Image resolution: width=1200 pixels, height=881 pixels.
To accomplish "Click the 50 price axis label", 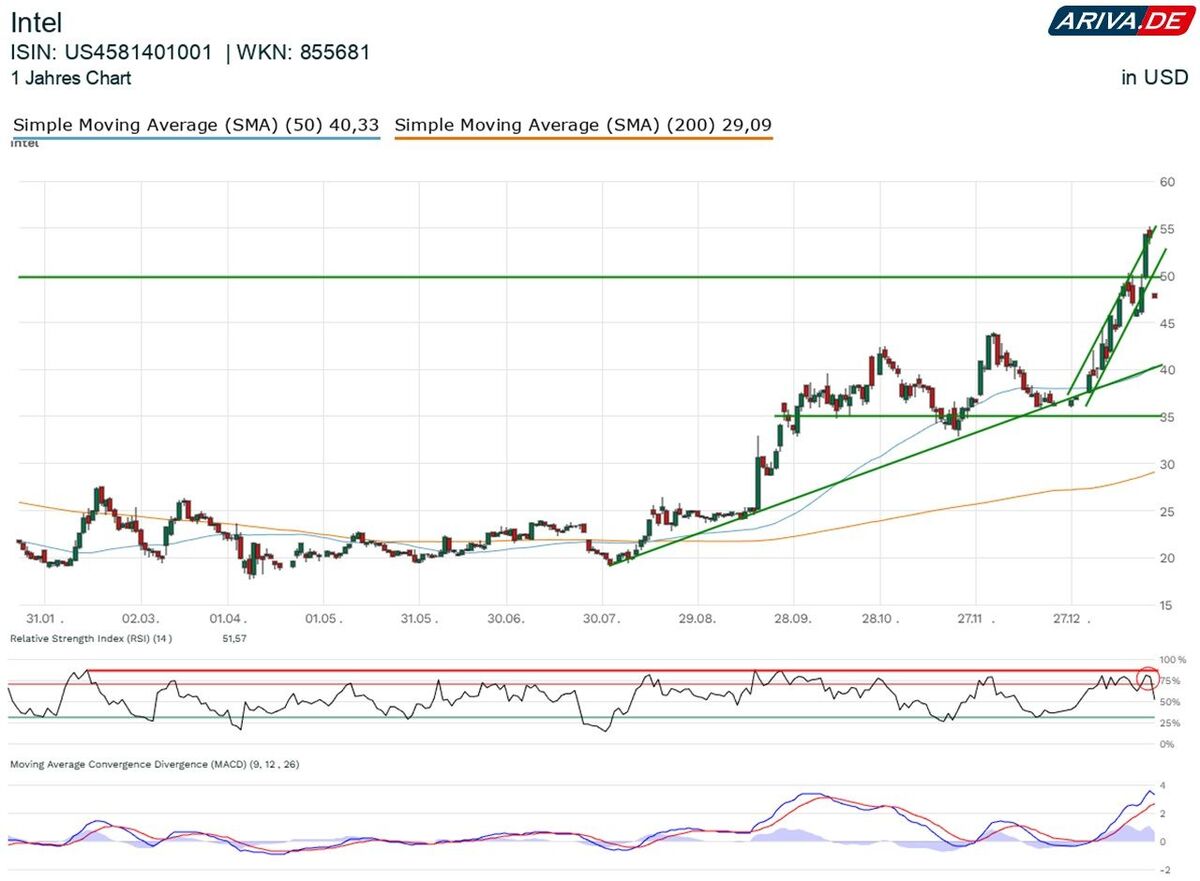I will (x=1167, y=276).
